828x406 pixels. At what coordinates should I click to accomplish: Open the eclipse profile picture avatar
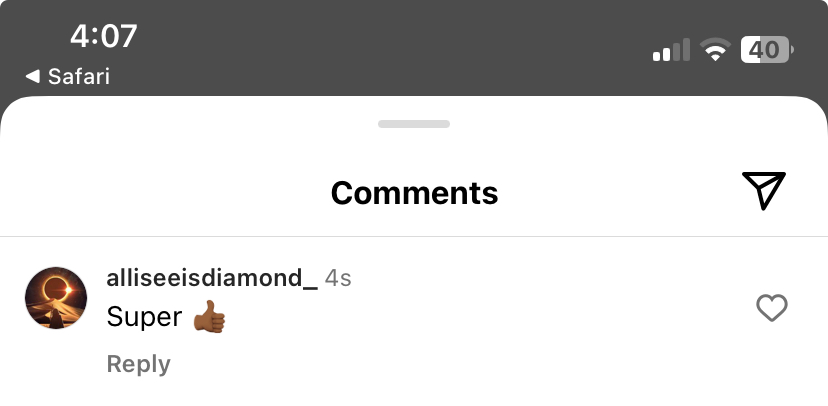(x=56, y=298)
